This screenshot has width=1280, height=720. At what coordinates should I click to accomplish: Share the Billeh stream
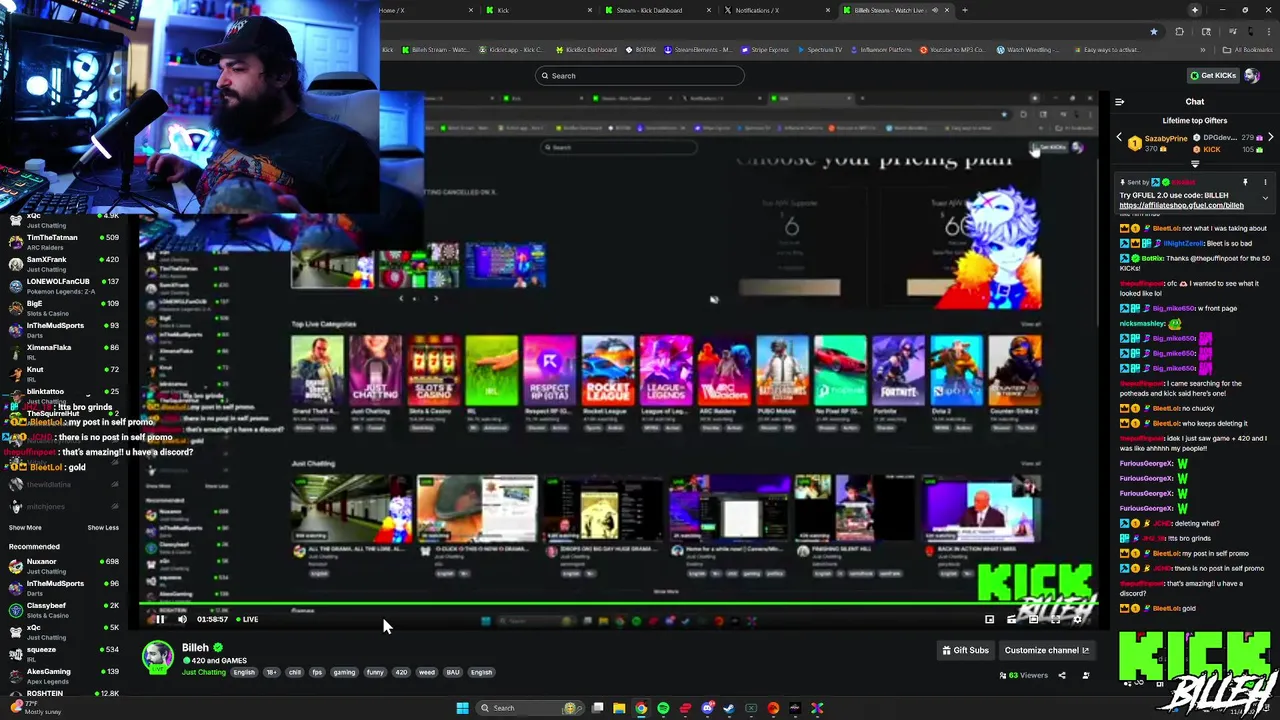click(x=1062, y=675)
